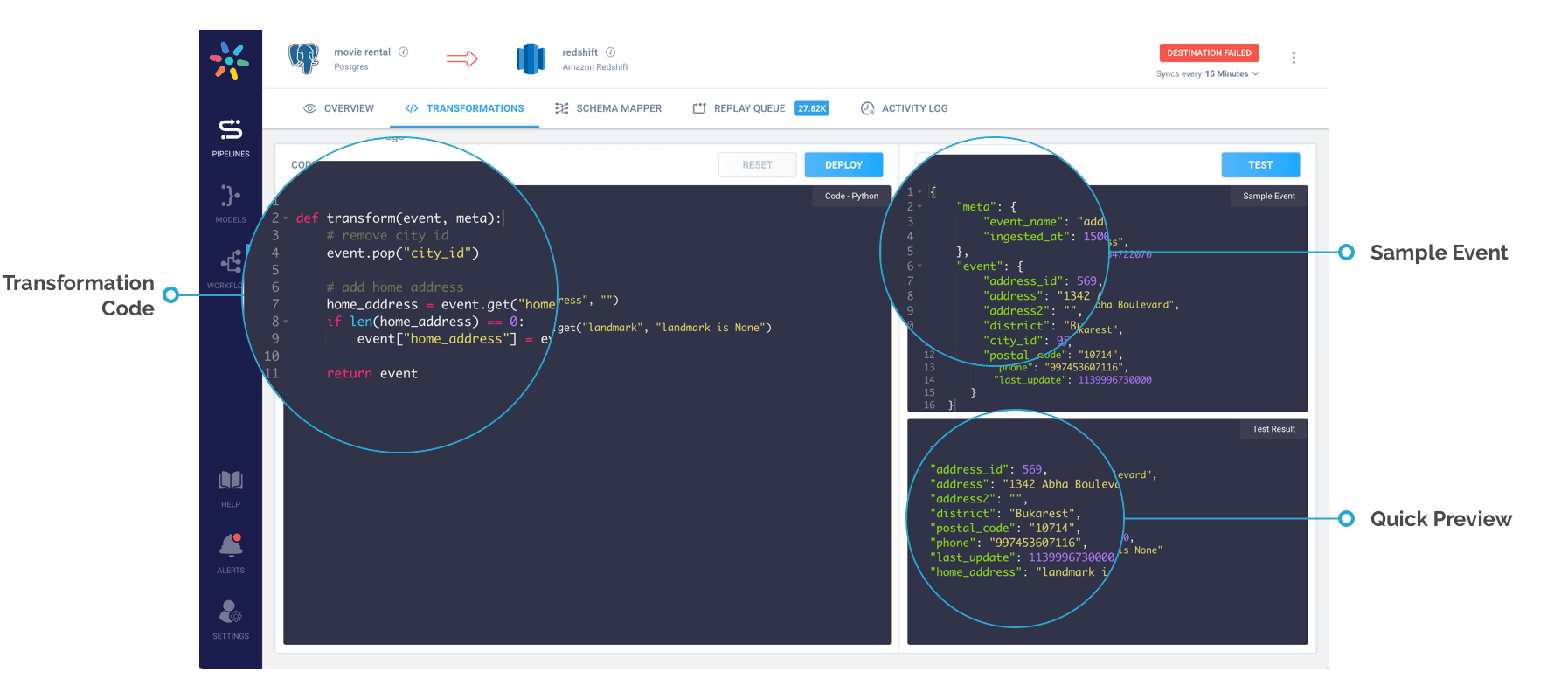This screenshot has width=1568, height=699.
Task: Switch to the Overview tab
Action: coord(339,108)
